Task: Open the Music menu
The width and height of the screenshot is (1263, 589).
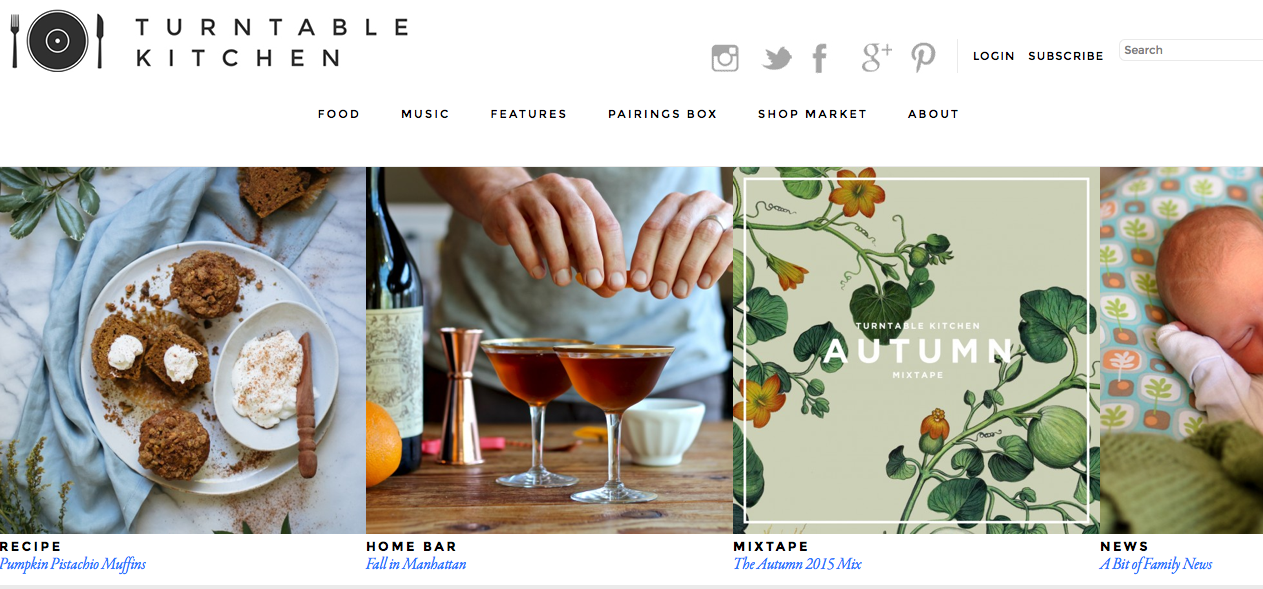Action: [x=425, y=114]
